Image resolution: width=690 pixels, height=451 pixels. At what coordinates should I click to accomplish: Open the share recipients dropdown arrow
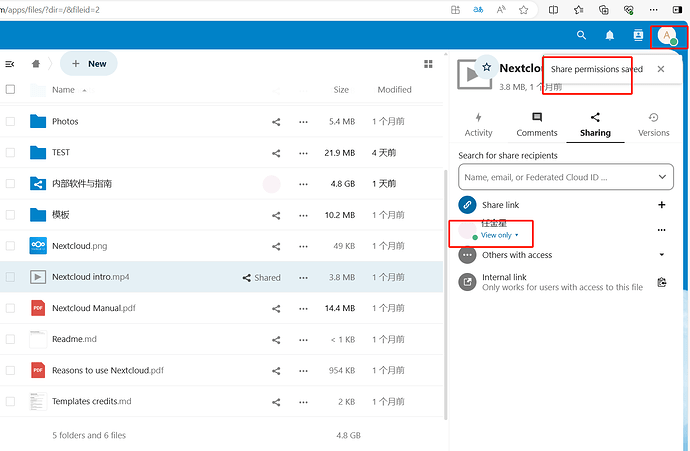click(x=662, y=177)
